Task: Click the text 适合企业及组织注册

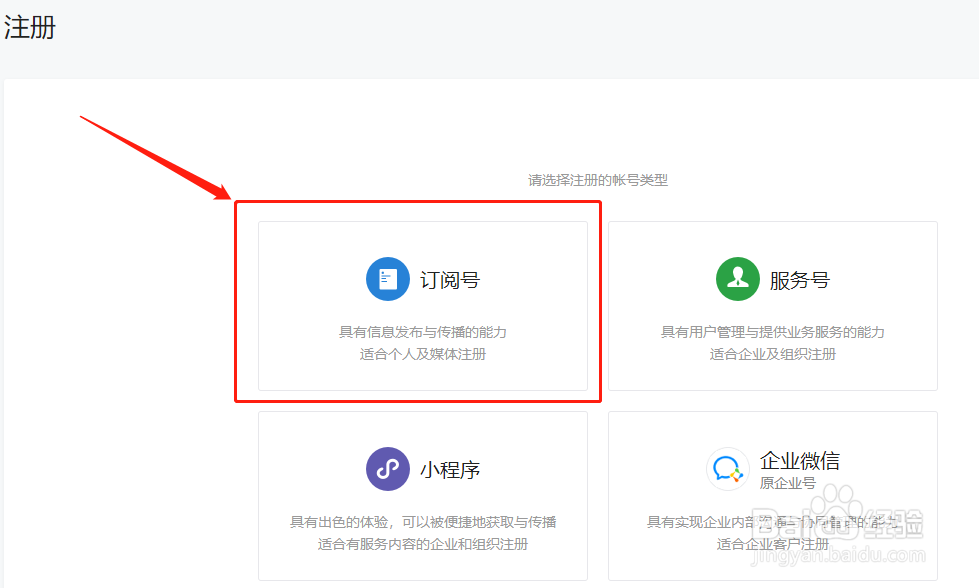Action: 772,355
